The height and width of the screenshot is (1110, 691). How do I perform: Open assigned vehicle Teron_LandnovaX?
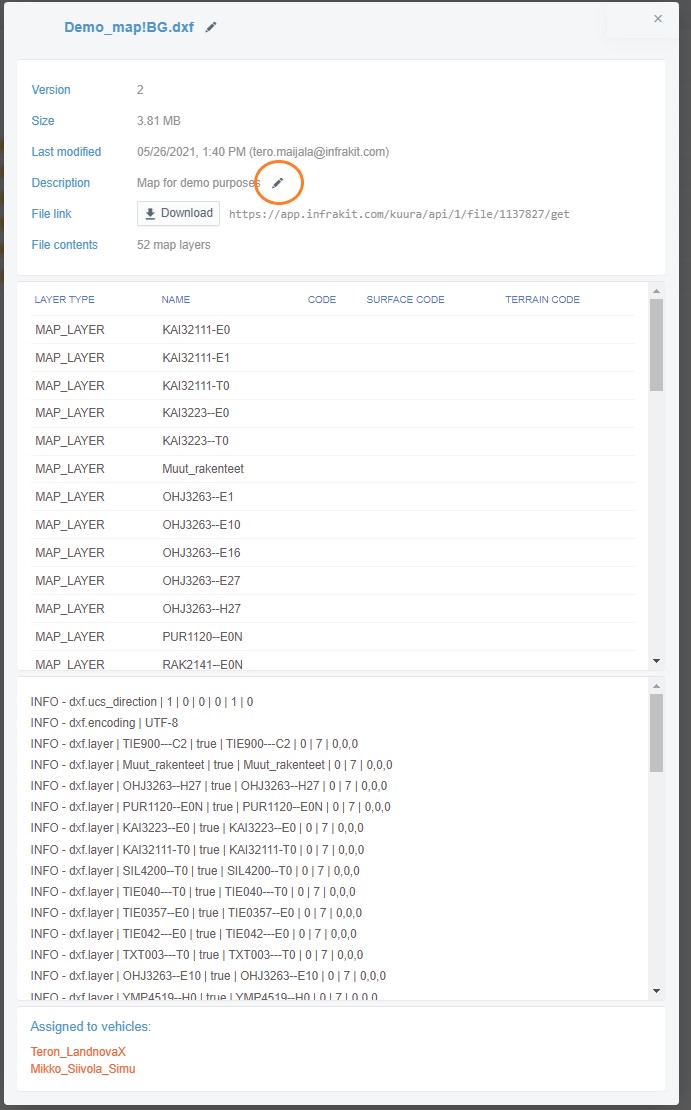click(78, 1051)
